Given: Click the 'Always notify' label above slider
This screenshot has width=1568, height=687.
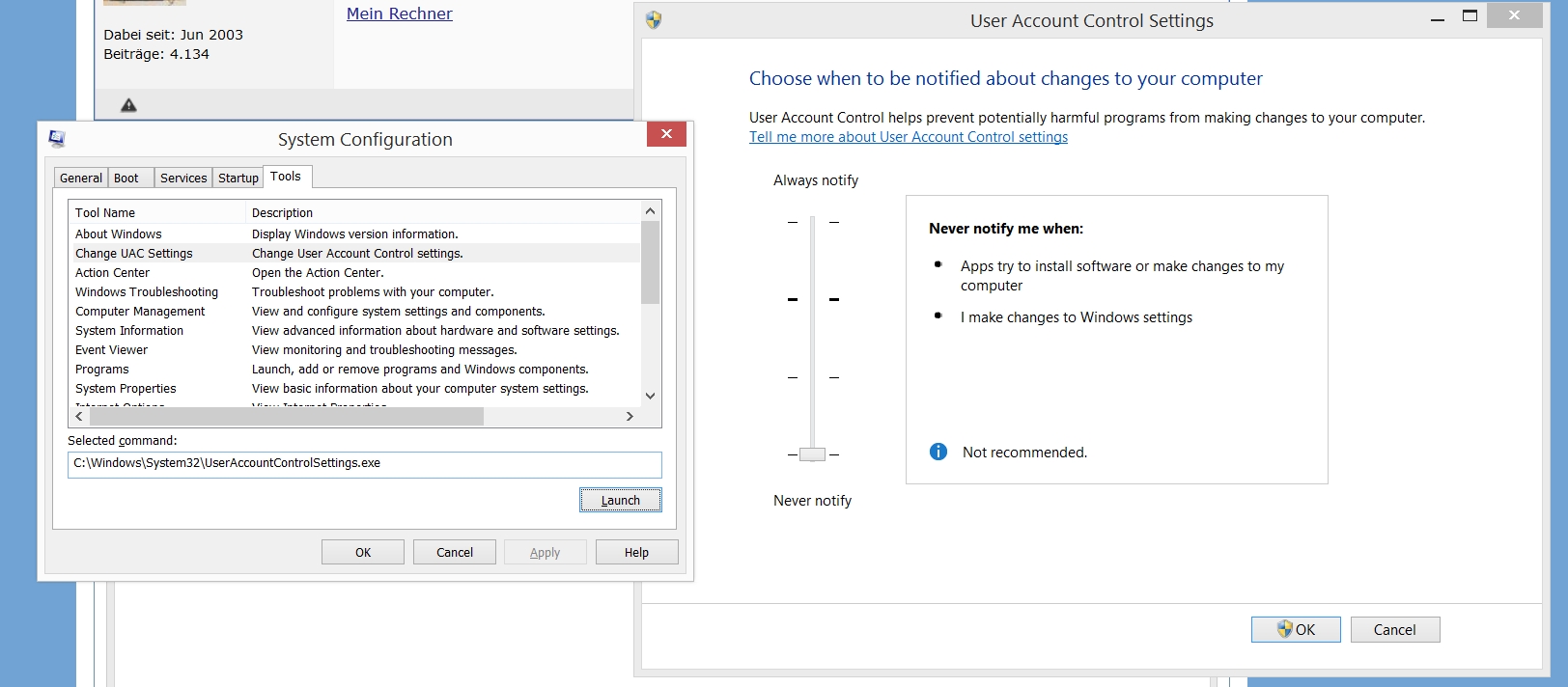Looking at the screenshot, I should (x=816, y=179).
